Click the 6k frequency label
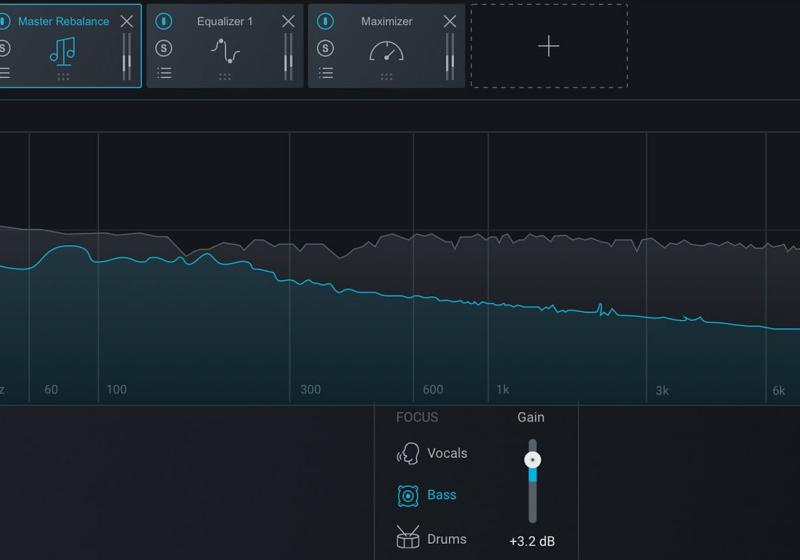 coord(779,391)
